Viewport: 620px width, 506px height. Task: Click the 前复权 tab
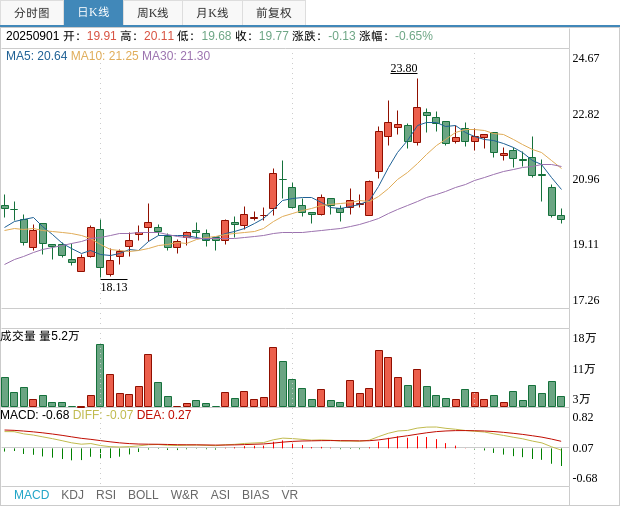click(x=274, y=13)
